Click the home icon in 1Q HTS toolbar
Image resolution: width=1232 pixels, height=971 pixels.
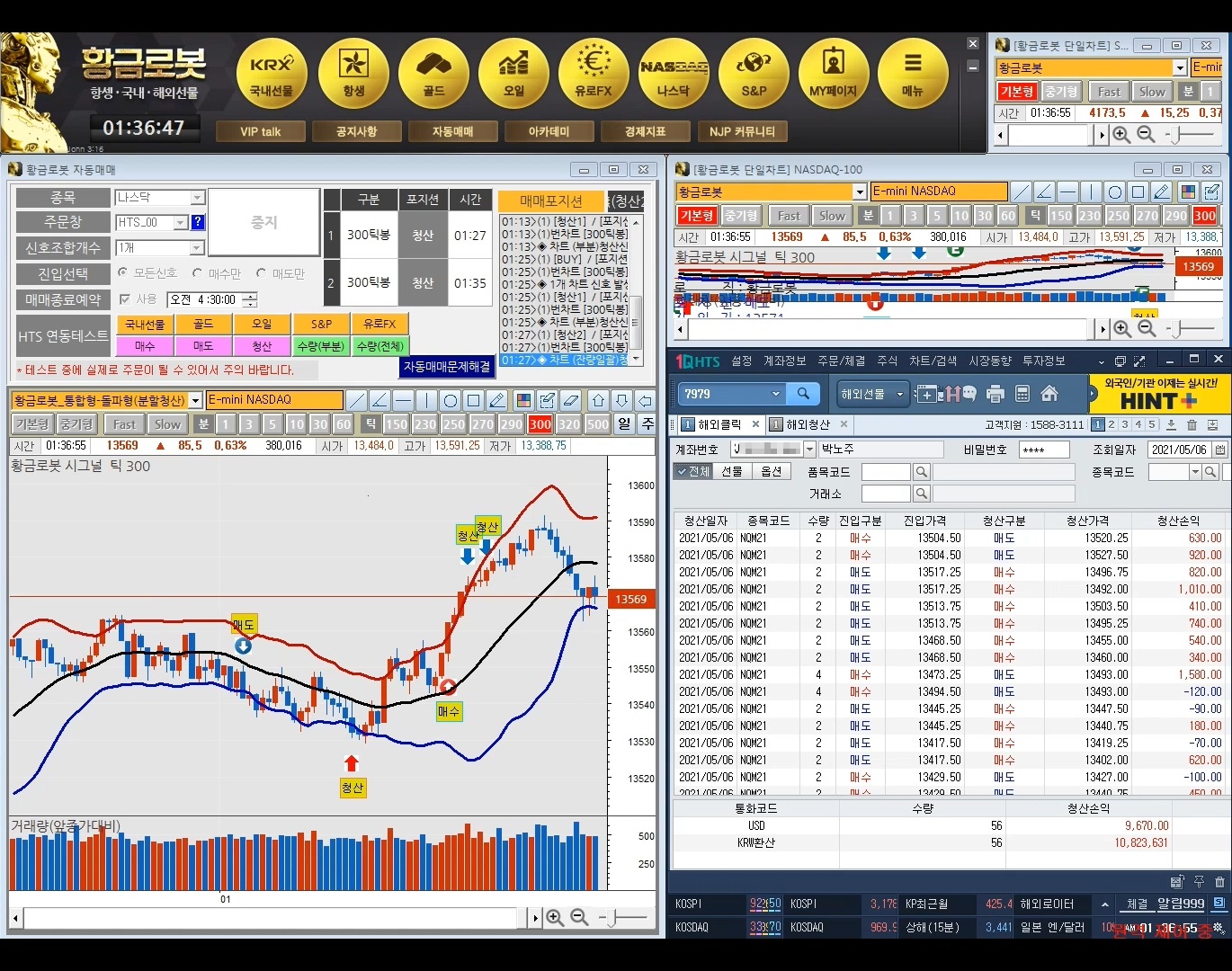1049,394
